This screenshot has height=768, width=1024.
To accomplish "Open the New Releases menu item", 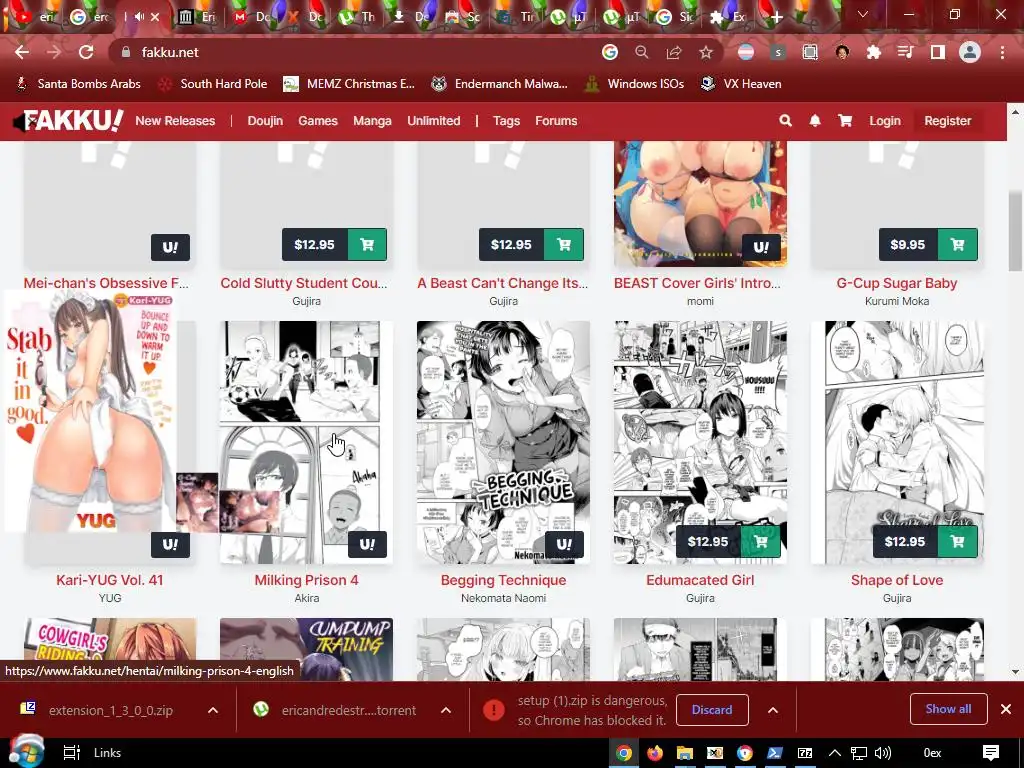I will (x=175, y=121).
